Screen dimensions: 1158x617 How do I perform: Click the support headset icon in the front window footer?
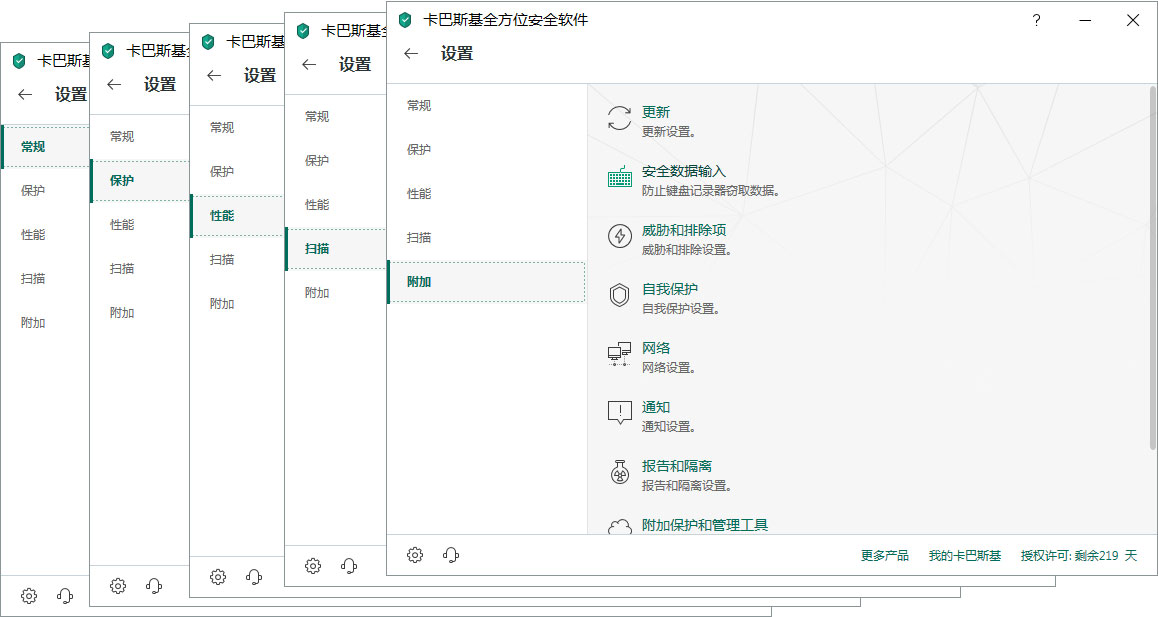coord(451,555)
